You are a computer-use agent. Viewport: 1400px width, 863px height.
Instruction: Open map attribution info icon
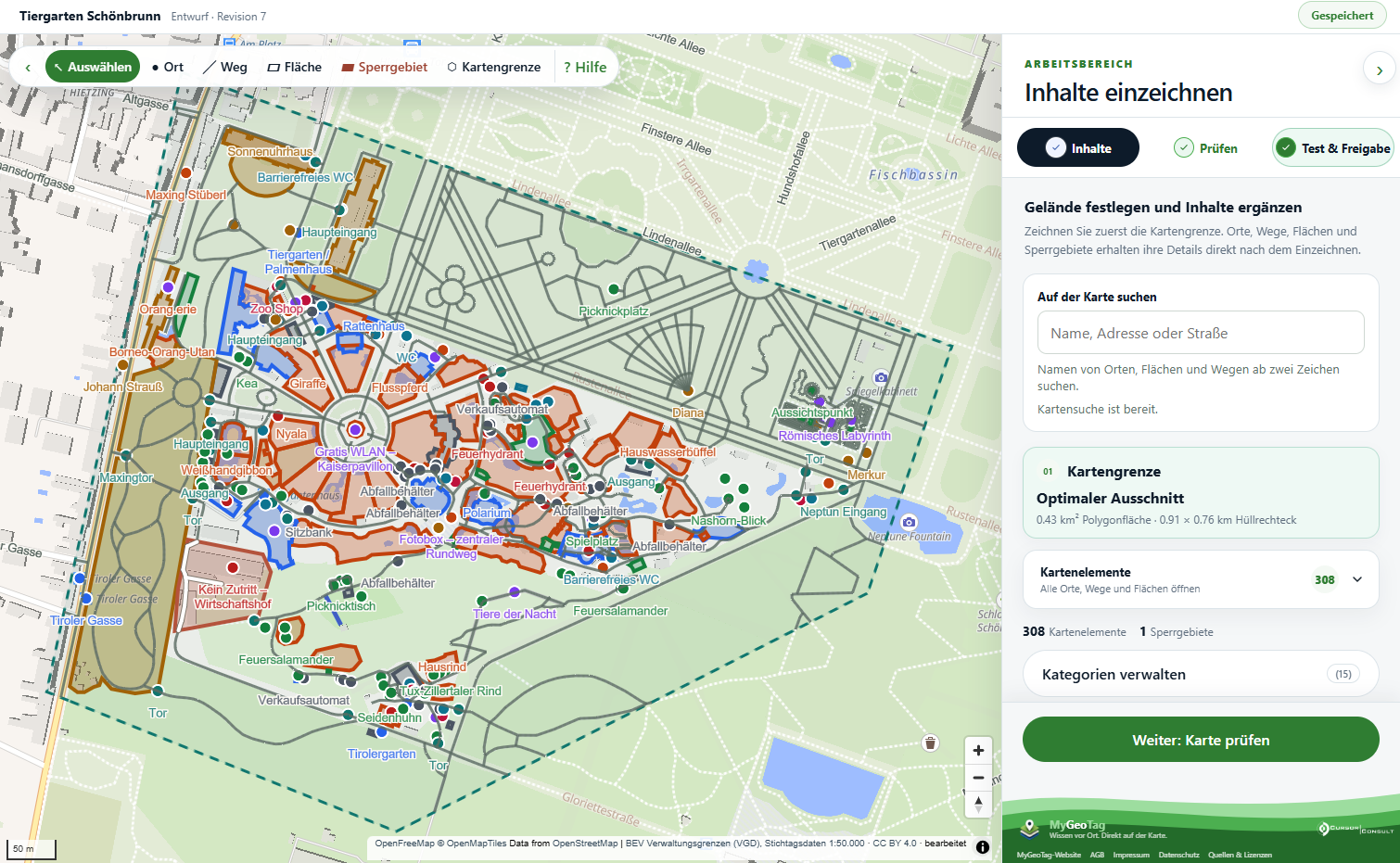[x=983, y=846]
